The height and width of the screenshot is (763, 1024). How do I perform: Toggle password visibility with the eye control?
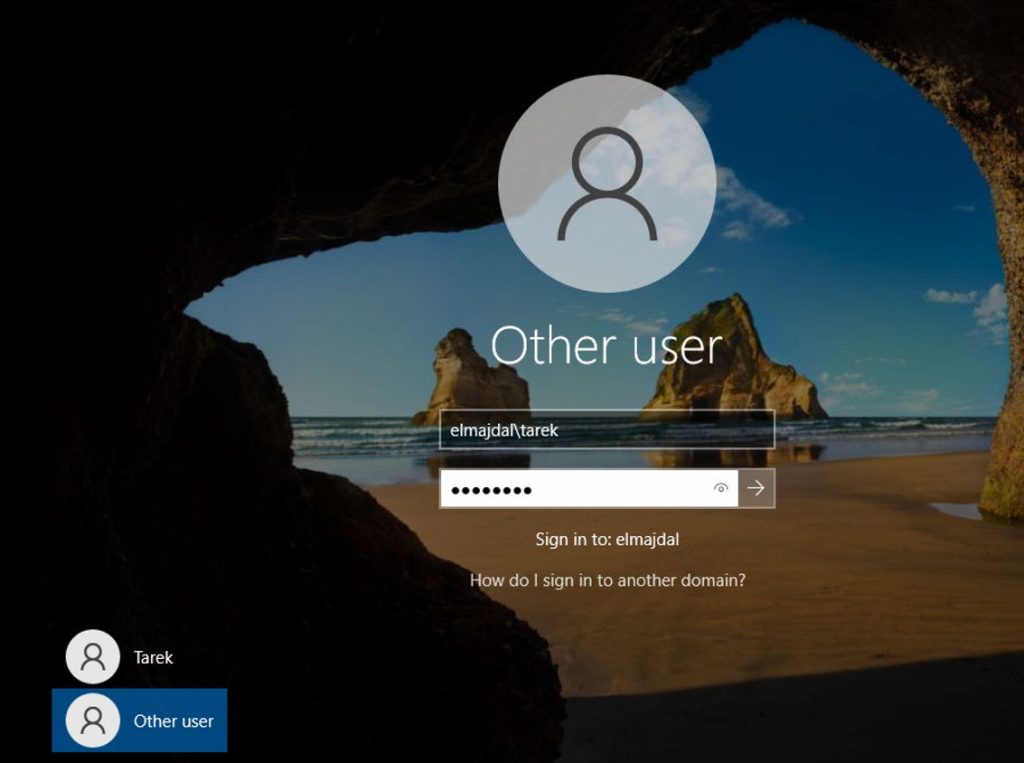[718, 489]
